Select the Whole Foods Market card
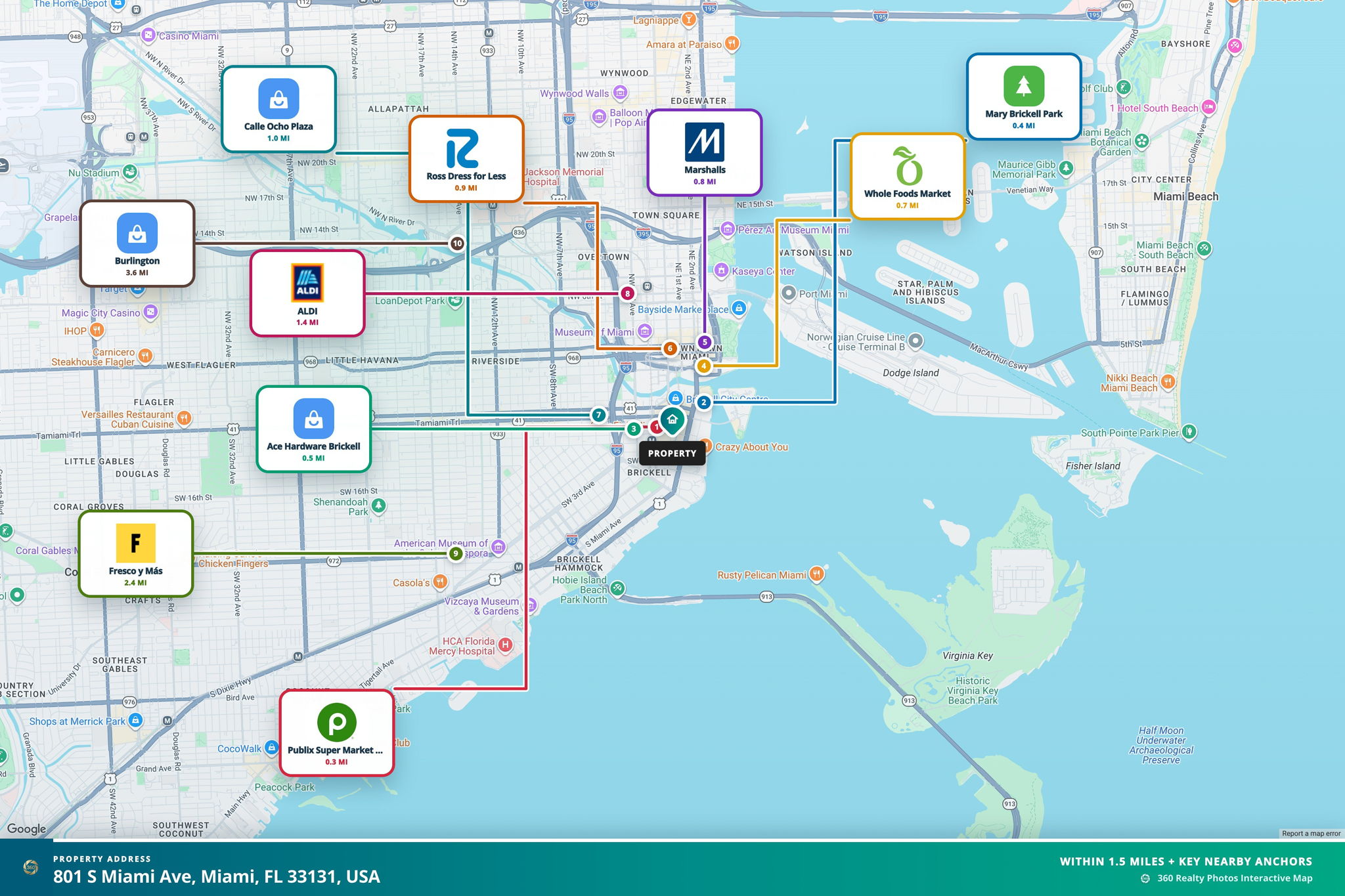The height and width of the screenshot is (896, 1345). (908, 177)
